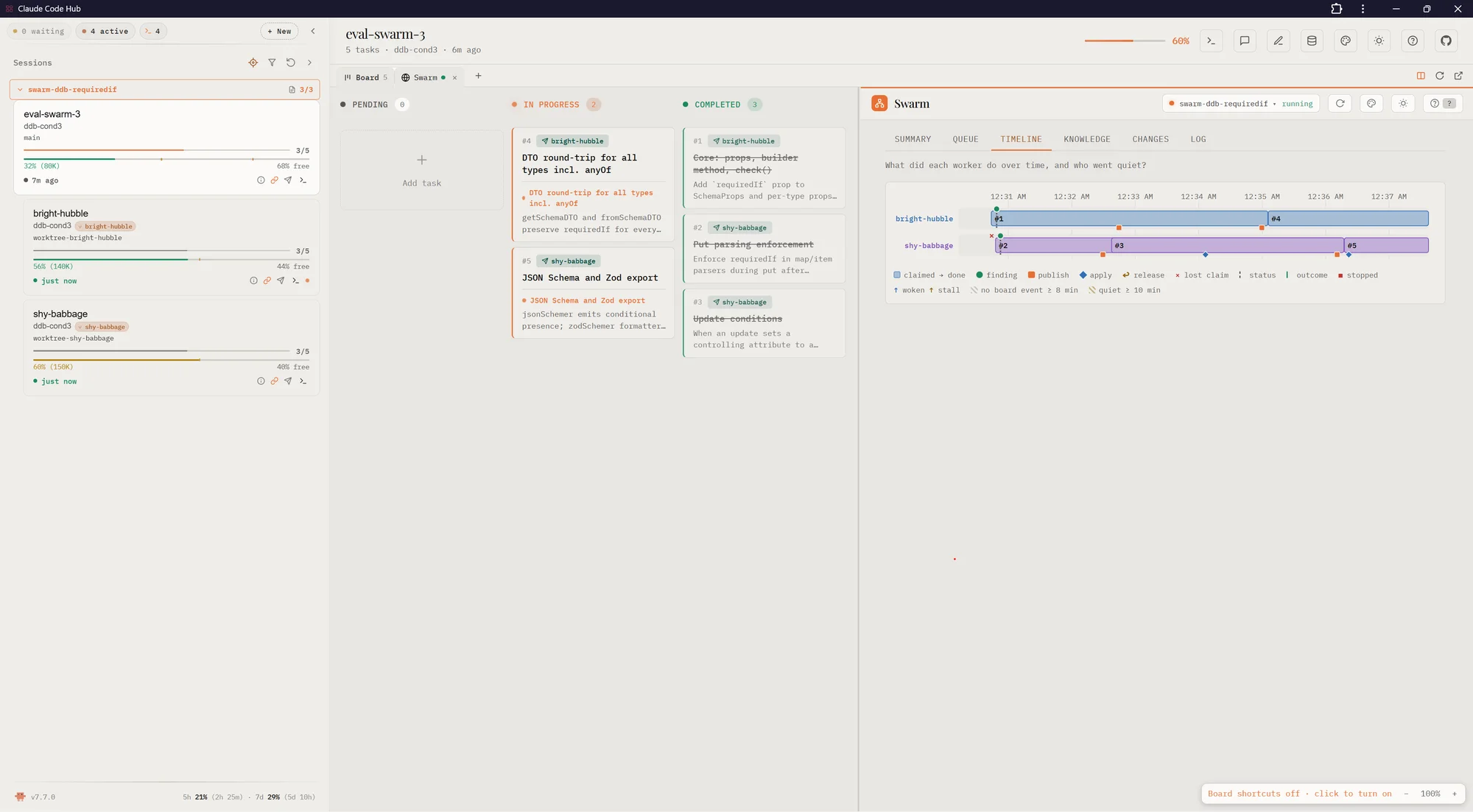Click the pencil edit icon in header
The width and height of the screenshot is (1473, 812).
[1279, 41]
